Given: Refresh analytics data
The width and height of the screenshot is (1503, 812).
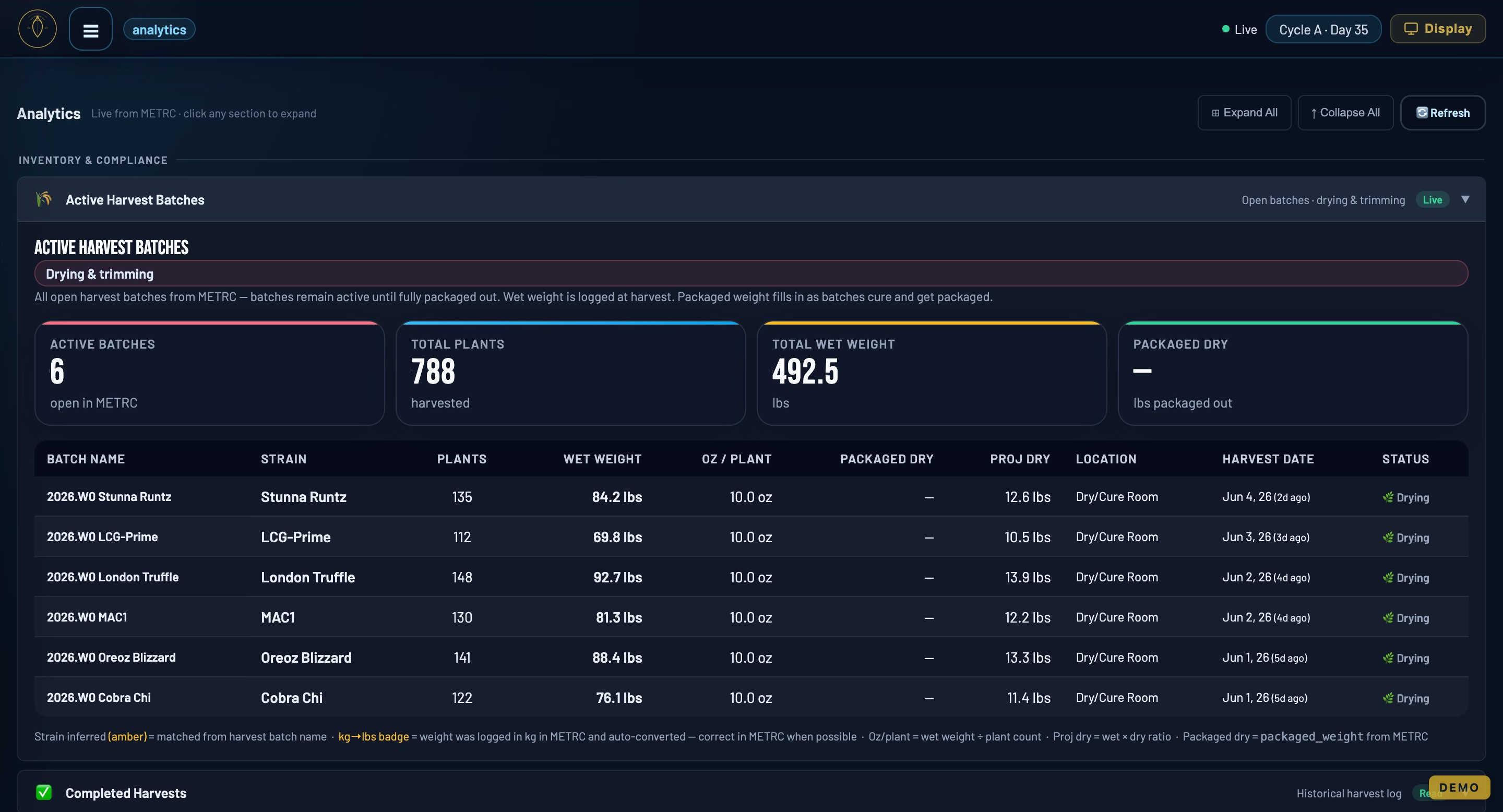Looking at the screenshot, I should pos(1442,113).
